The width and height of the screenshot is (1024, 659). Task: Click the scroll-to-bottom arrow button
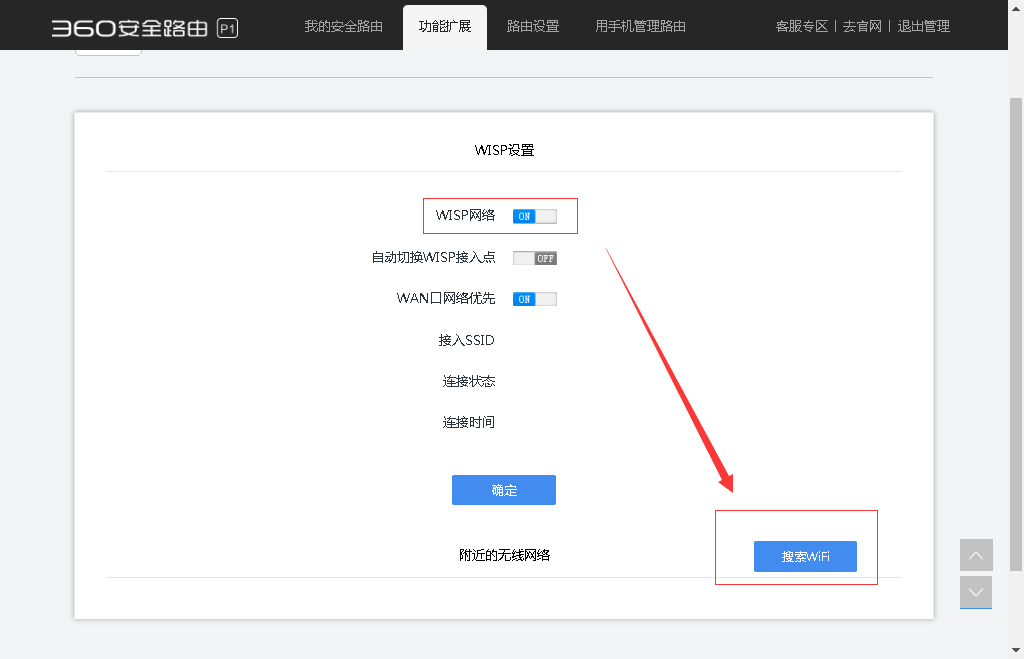(976, 592)
